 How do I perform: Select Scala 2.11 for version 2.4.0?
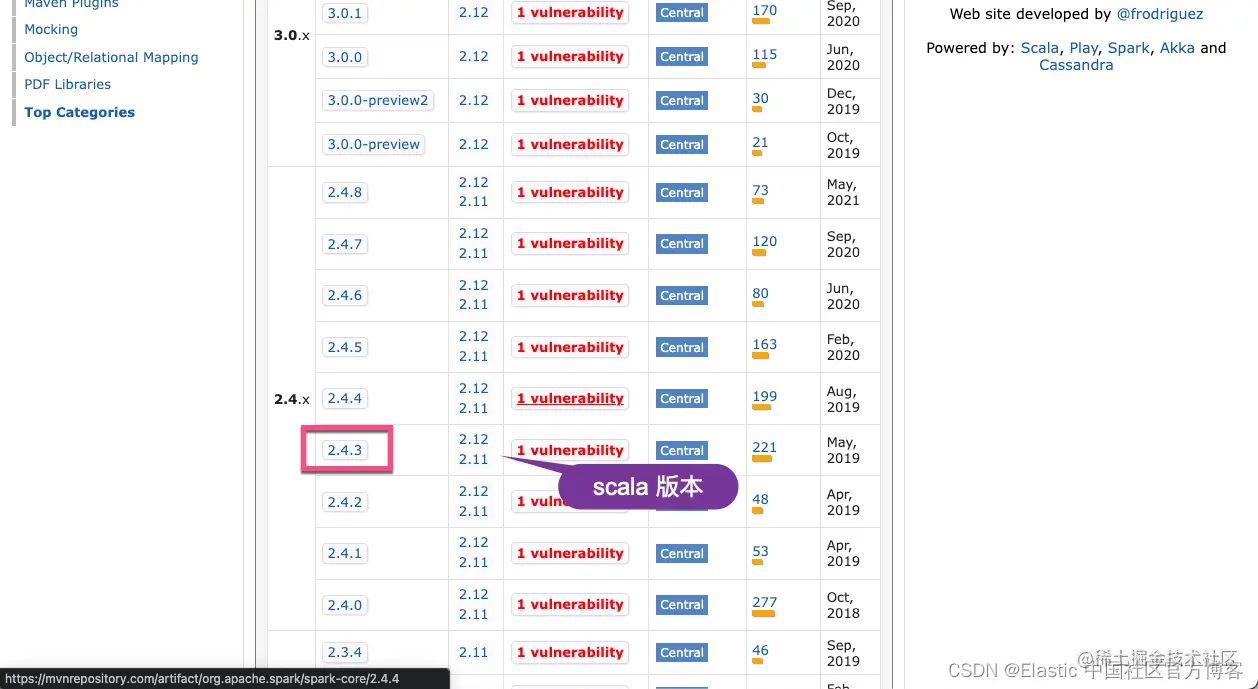474,615
